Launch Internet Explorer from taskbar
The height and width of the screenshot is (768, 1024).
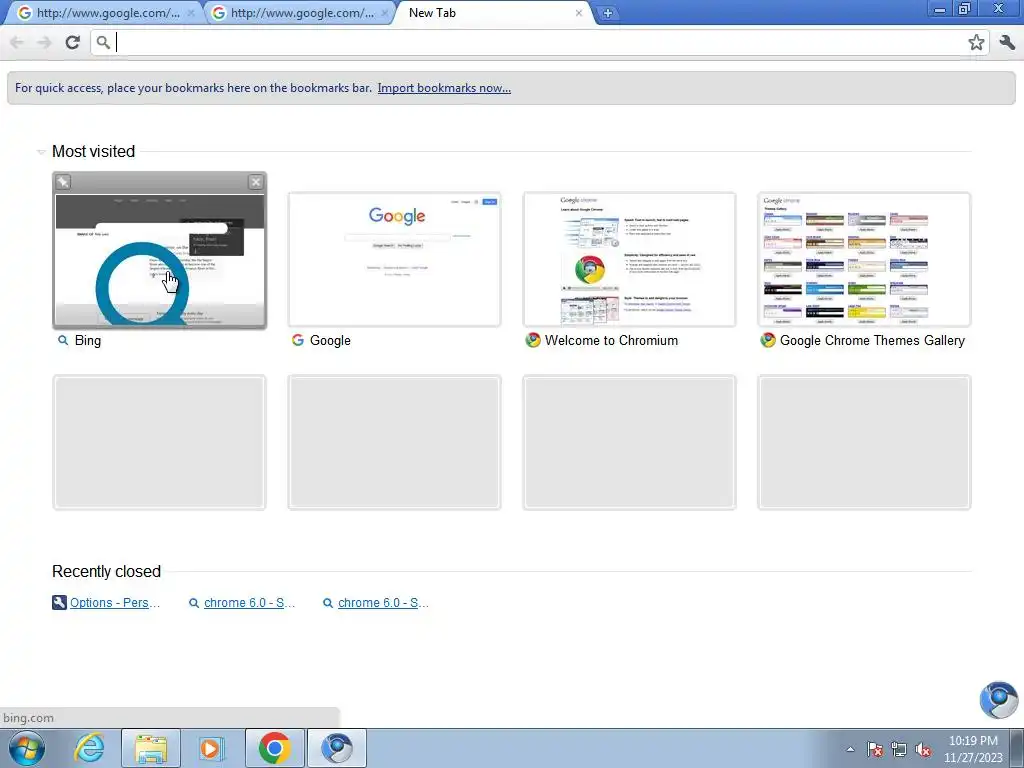pos(89,748)
